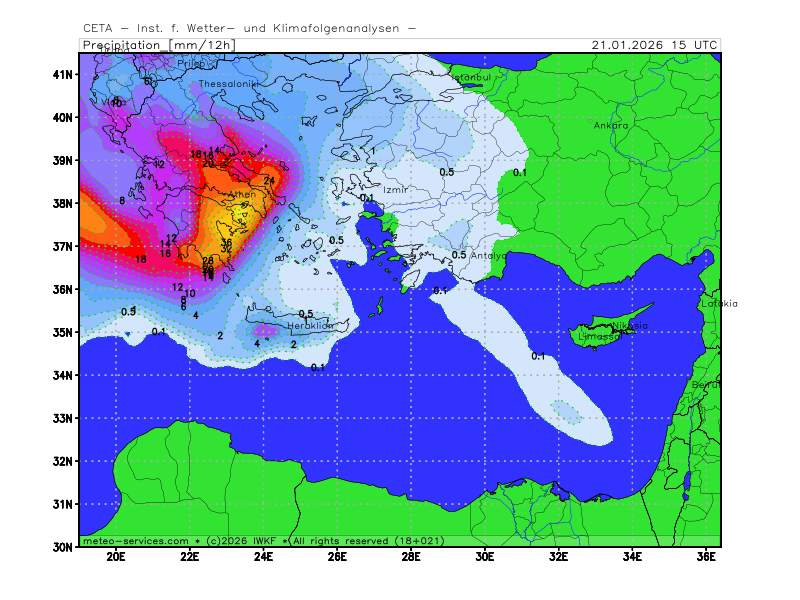Select the Ankara city label
Viewport: 800px width, 600px height.
[x=611, y=126]
